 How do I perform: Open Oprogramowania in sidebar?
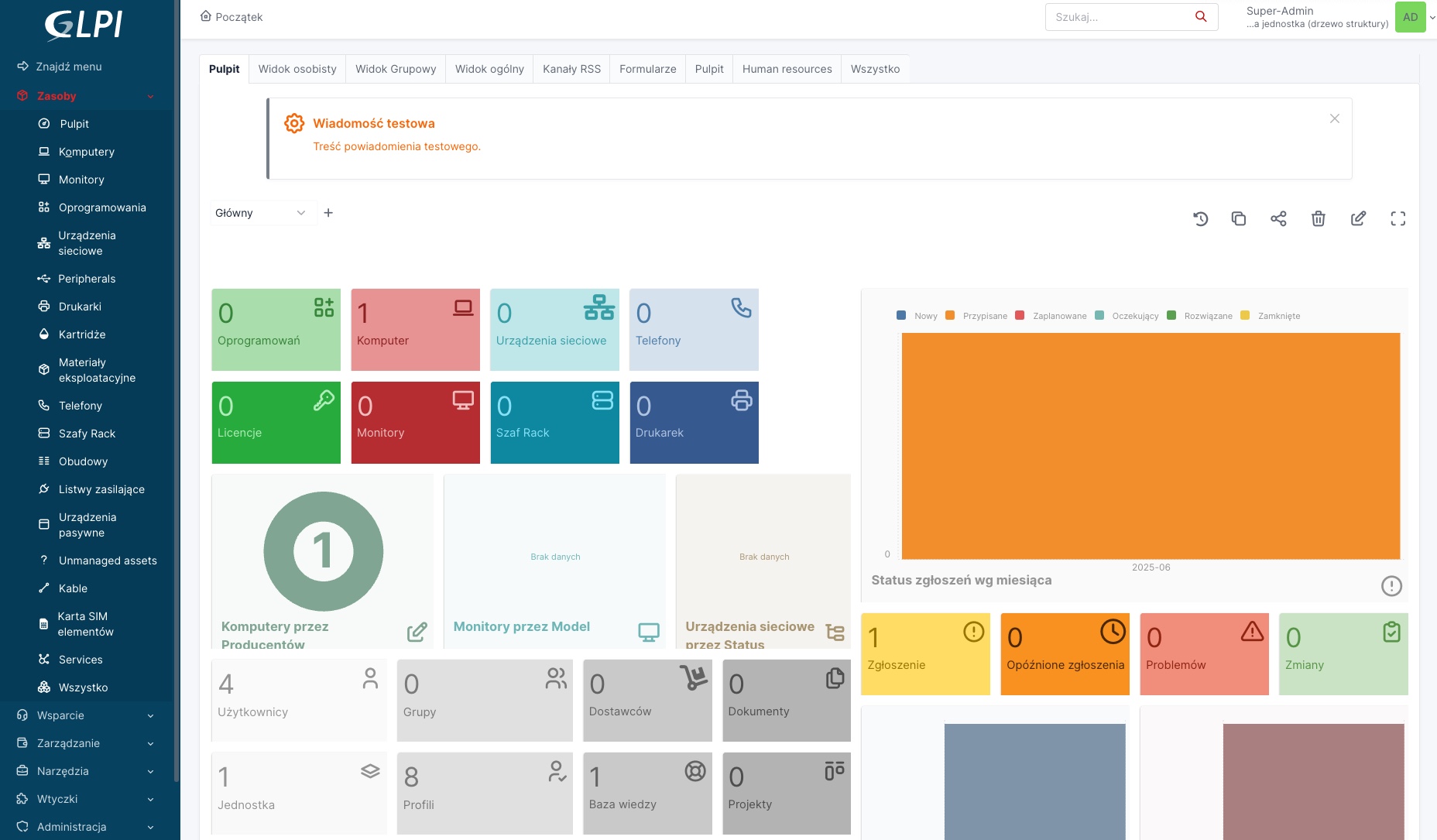coord(102,207)
